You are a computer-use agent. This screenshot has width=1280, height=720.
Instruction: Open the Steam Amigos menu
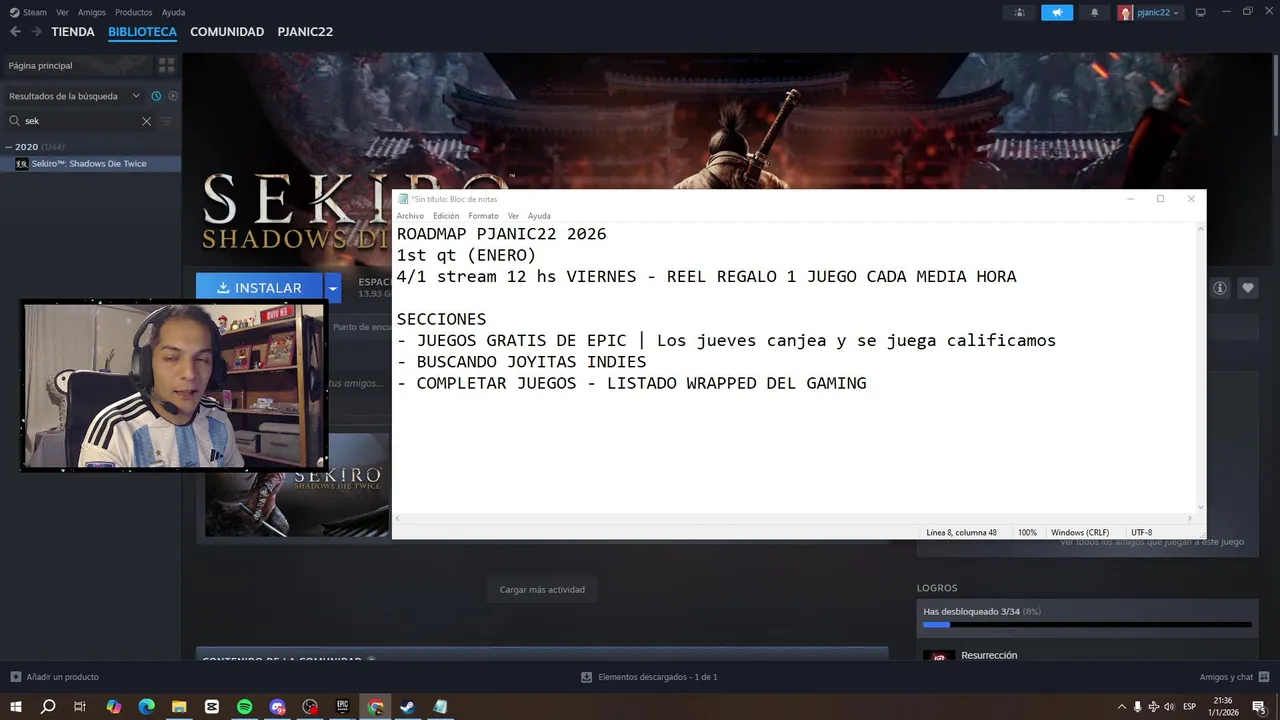coord(91,12)
